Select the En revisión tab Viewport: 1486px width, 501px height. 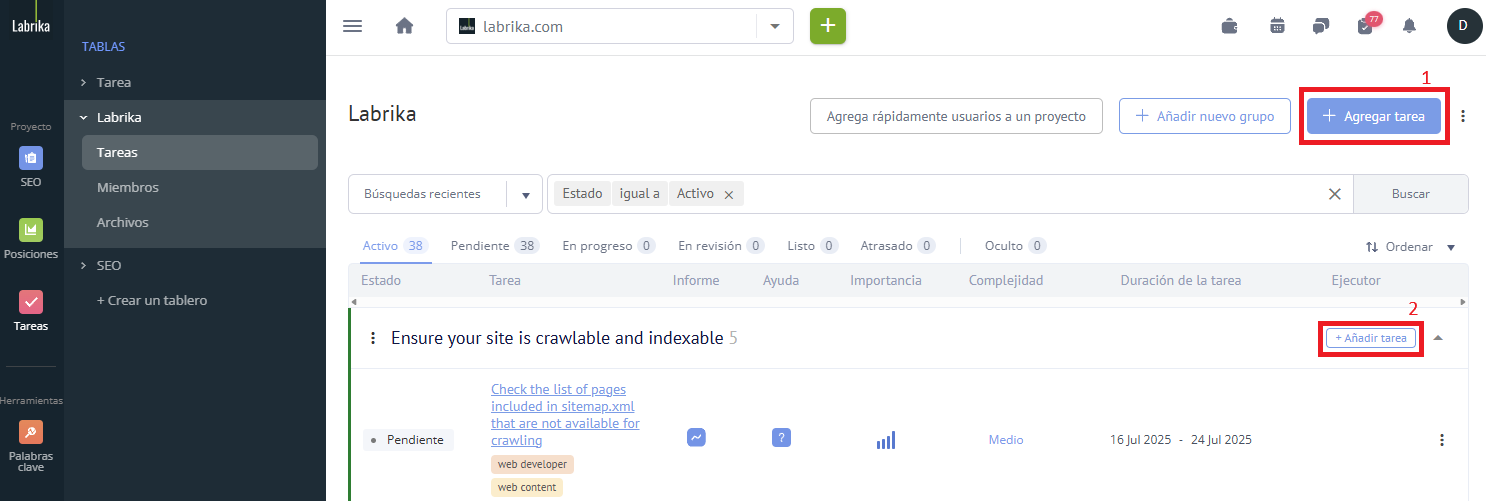coord(721,246)
